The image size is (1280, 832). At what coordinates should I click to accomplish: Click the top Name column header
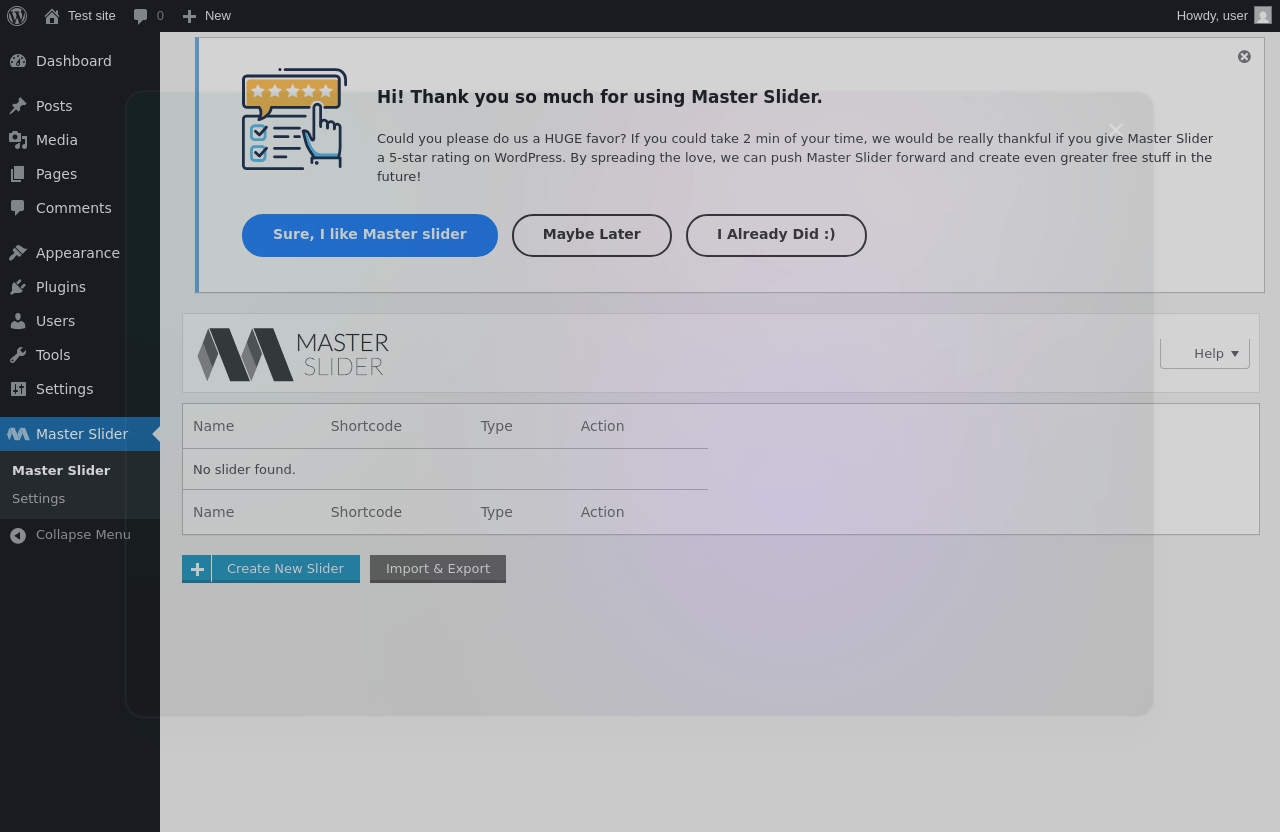[x=213, y=426]
